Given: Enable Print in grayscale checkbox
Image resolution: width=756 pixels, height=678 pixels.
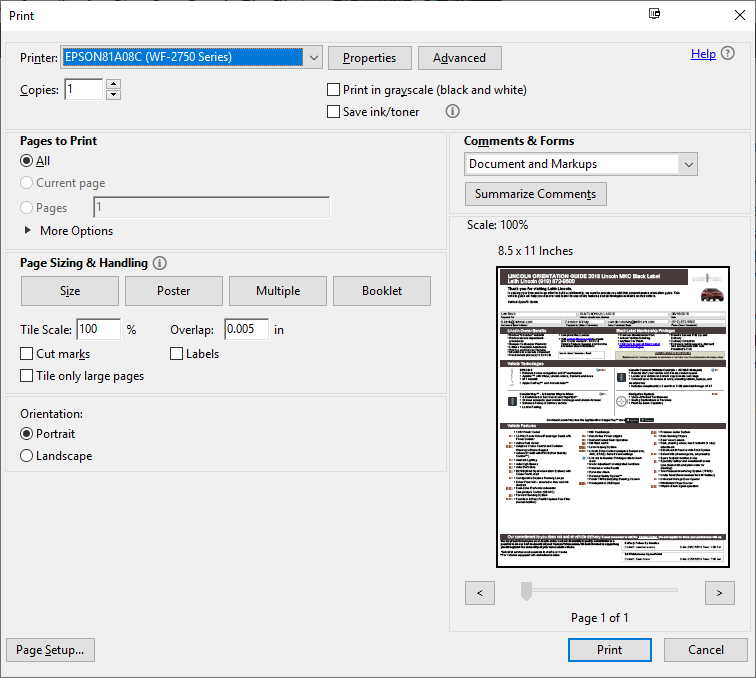Looking at the screenshot, I should pyautogui.click(x=334, y=90).
